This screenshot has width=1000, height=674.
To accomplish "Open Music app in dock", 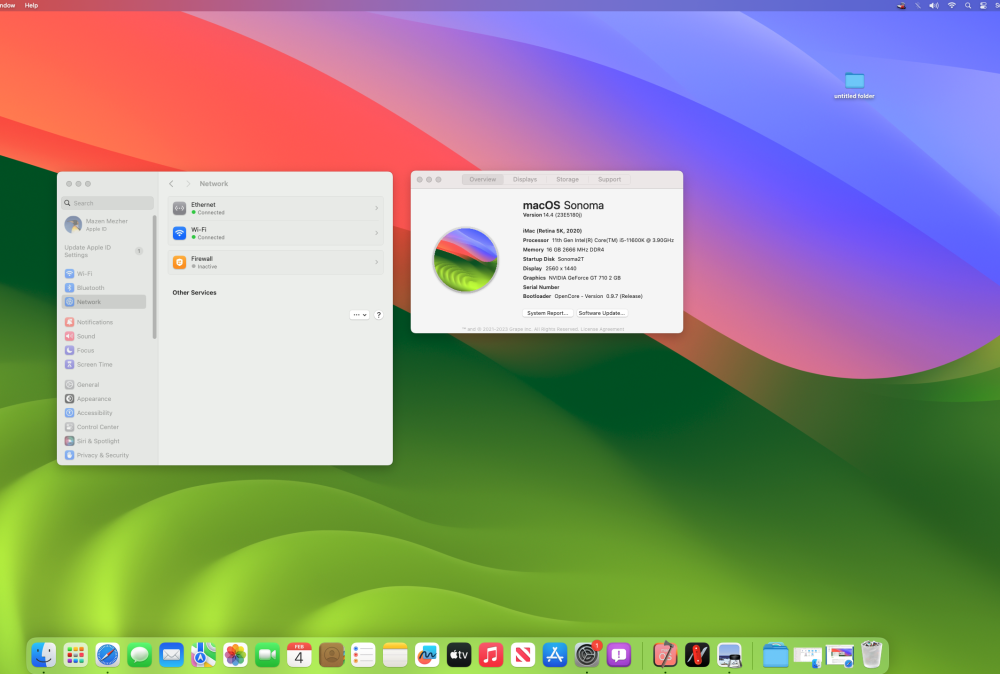I will pyautogui.click(x=490, y=655).
